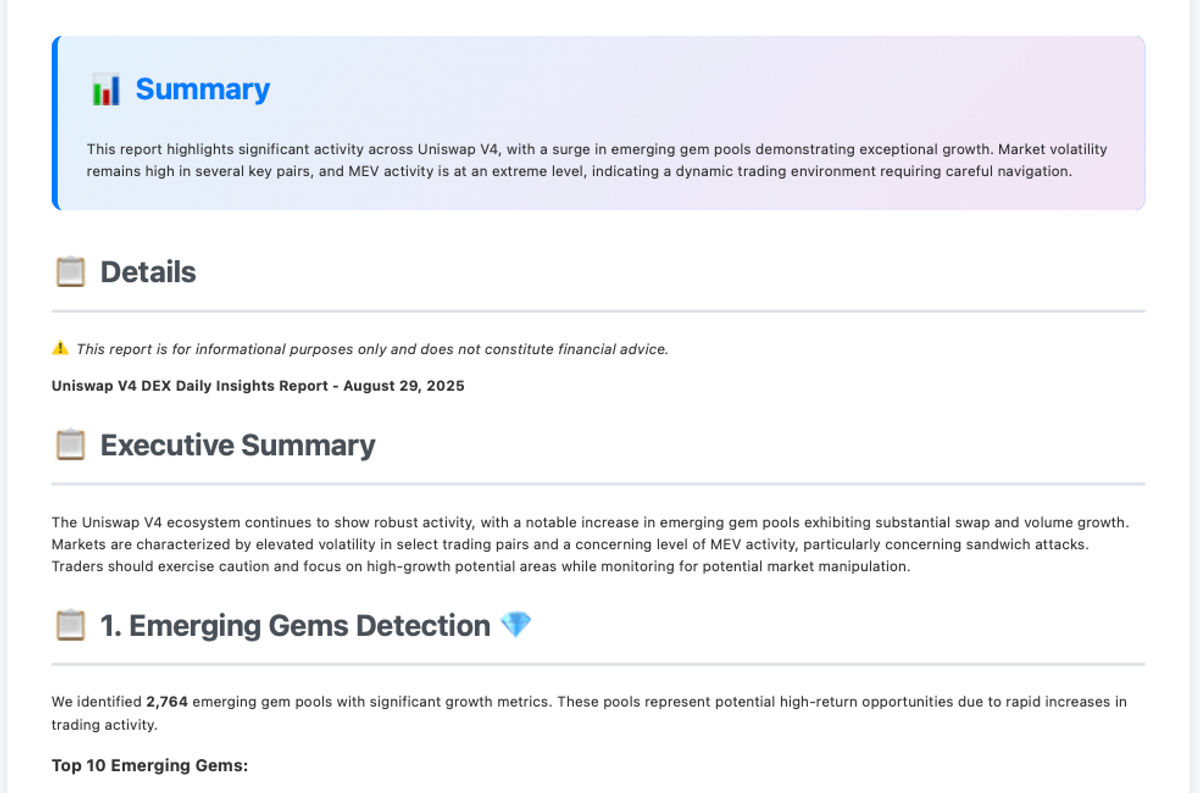Click the blue left border of Summary box
This screenshot has height=793, width=1200.
pyautogui.click(x=55, y=123)
